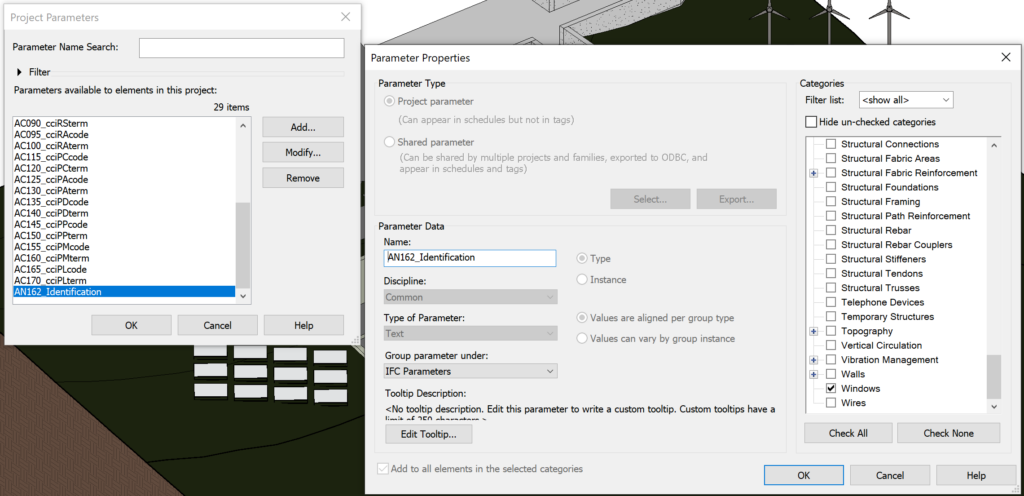Toggle Hide un-checked categories checkbox
The height and width of the screenshot is (496, 1024).
tap(811, 122)
